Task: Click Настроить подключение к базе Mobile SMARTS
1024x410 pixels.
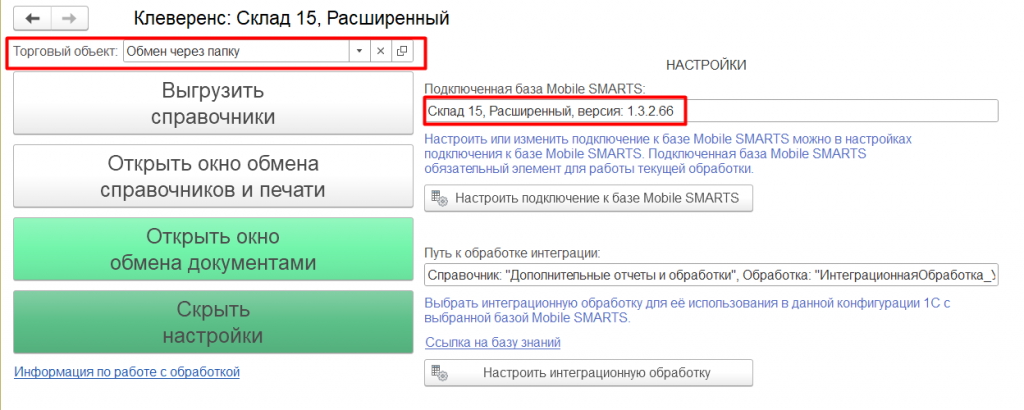Action: (x=588, y=198)
